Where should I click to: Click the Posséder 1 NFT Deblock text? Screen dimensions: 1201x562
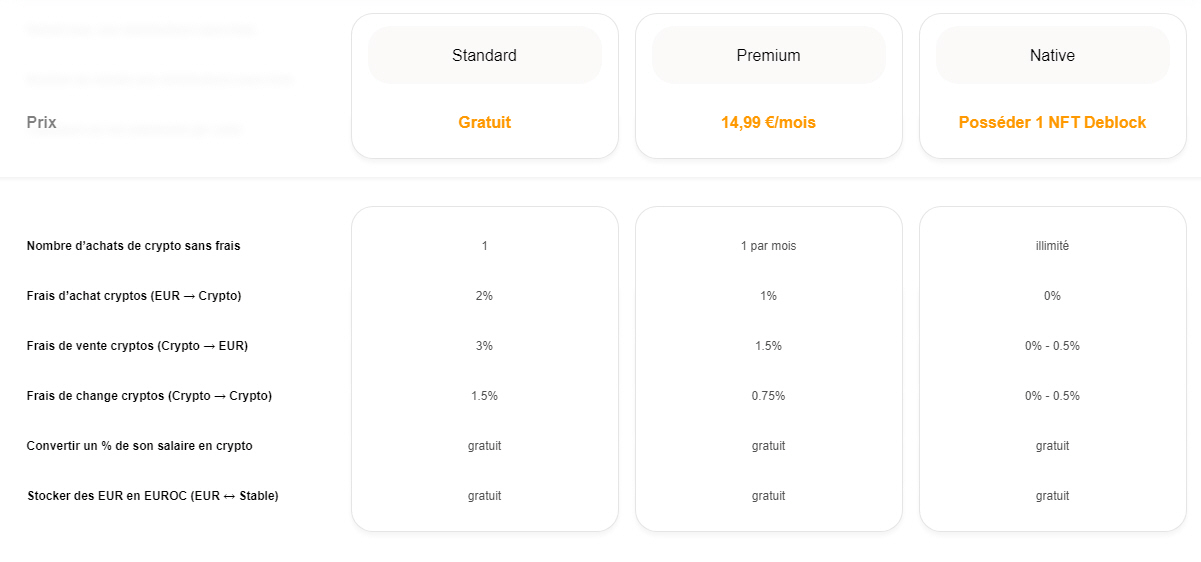(x=1052, y=122)
